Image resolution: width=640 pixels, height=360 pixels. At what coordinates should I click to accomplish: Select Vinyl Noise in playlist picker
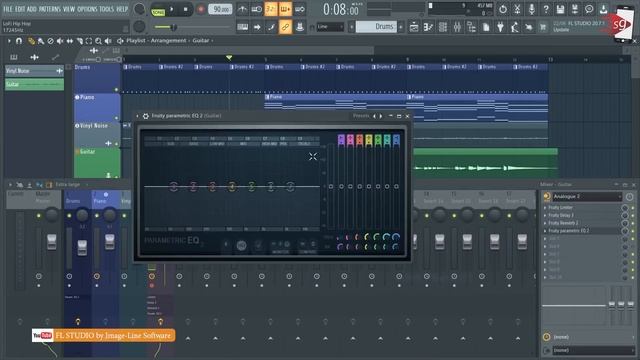coord(34,71)
